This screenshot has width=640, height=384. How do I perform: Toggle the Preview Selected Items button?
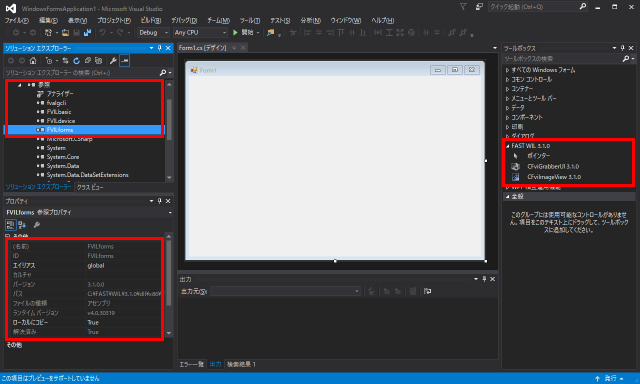click(124, 61)
